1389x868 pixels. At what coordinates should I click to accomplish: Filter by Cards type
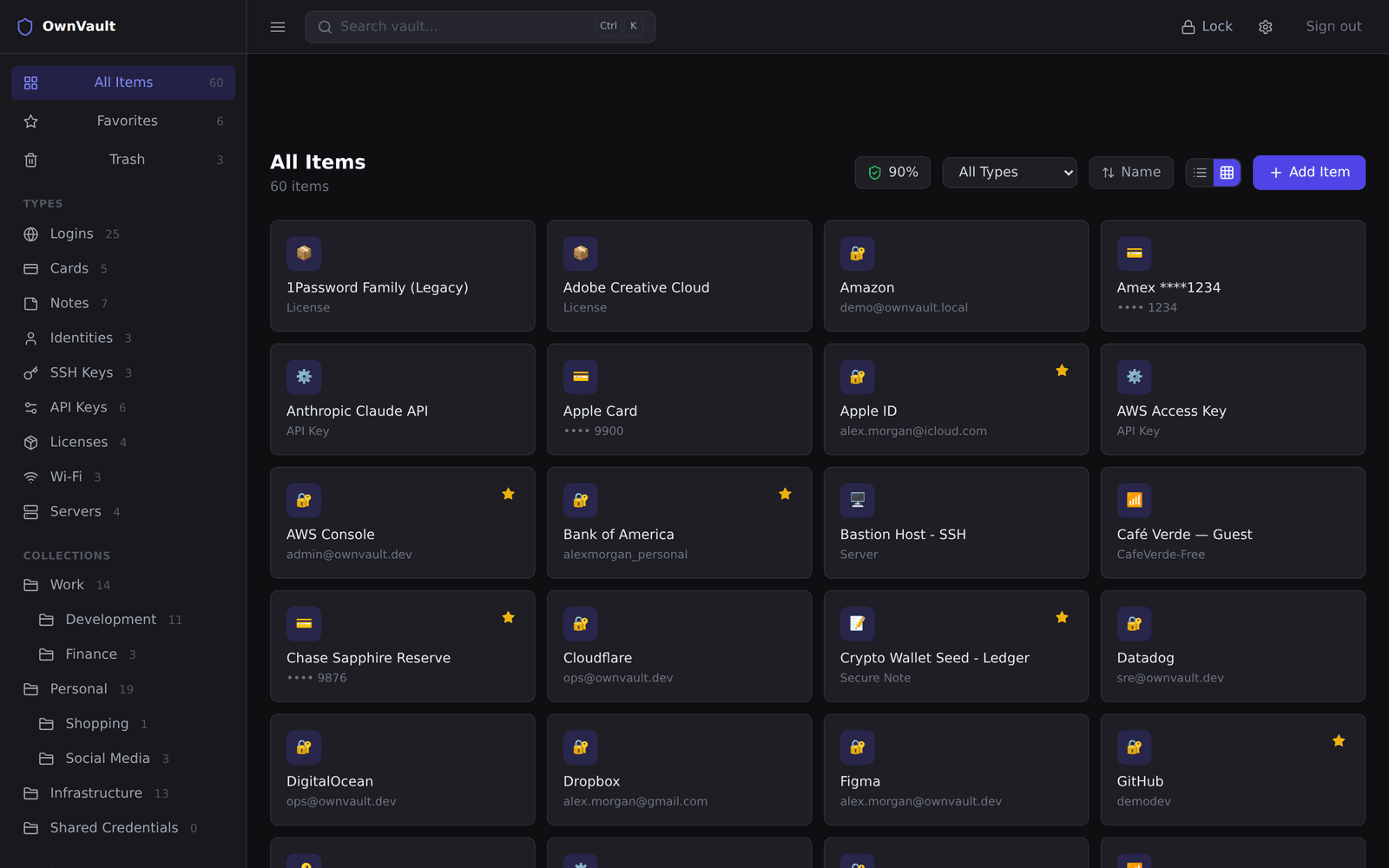pos(123,269)
